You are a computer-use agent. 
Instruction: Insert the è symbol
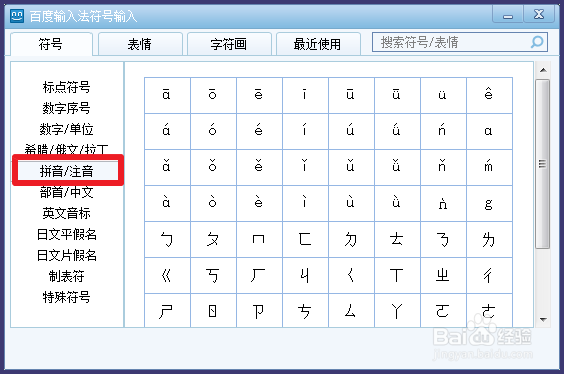coord(259,203)
